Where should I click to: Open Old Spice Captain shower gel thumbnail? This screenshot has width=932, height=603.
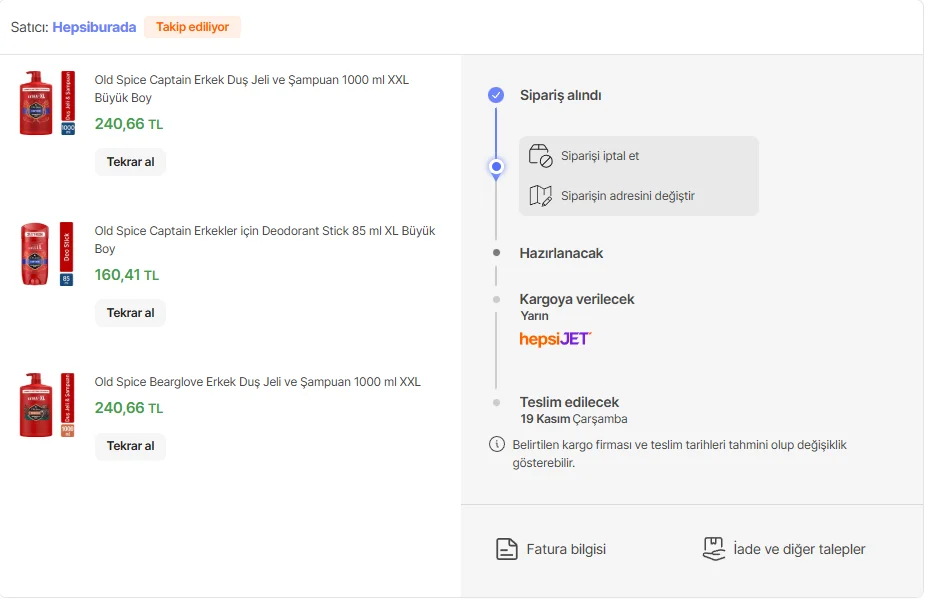point(47,104)
